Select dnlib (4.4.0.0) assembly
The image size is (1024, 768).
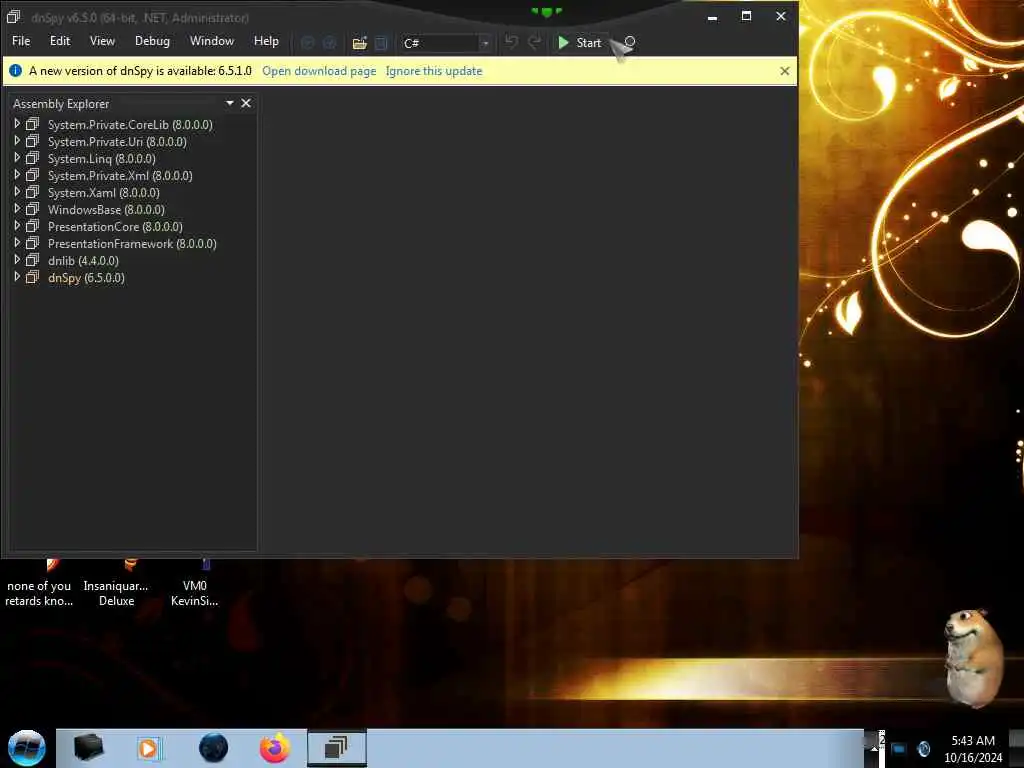(x=83, y=261)
